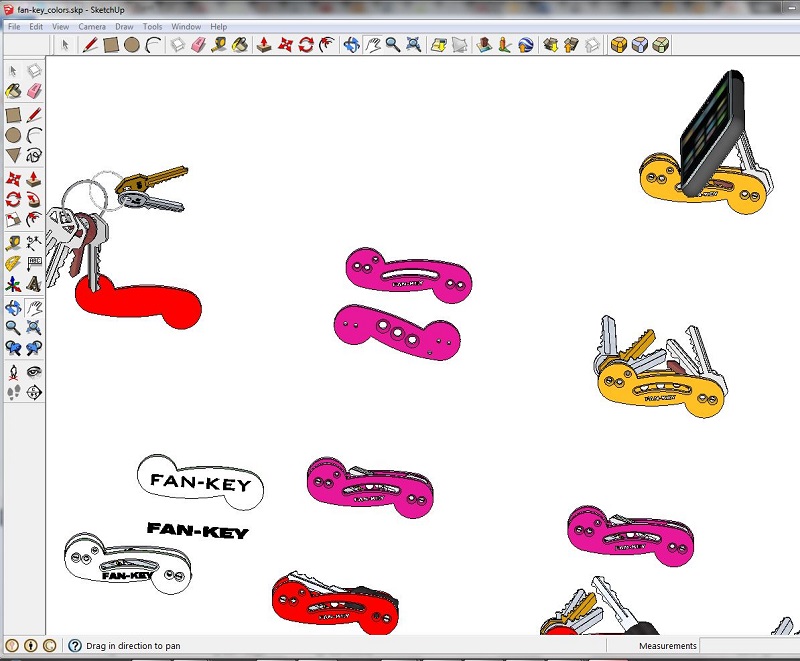Choose the Protractor tool

13,264
